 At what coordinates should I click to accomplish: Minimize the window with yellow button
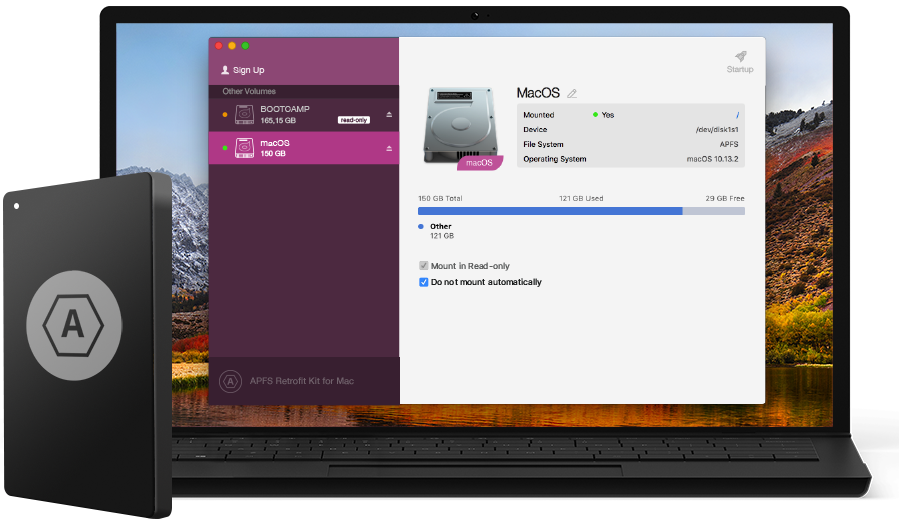232,46
